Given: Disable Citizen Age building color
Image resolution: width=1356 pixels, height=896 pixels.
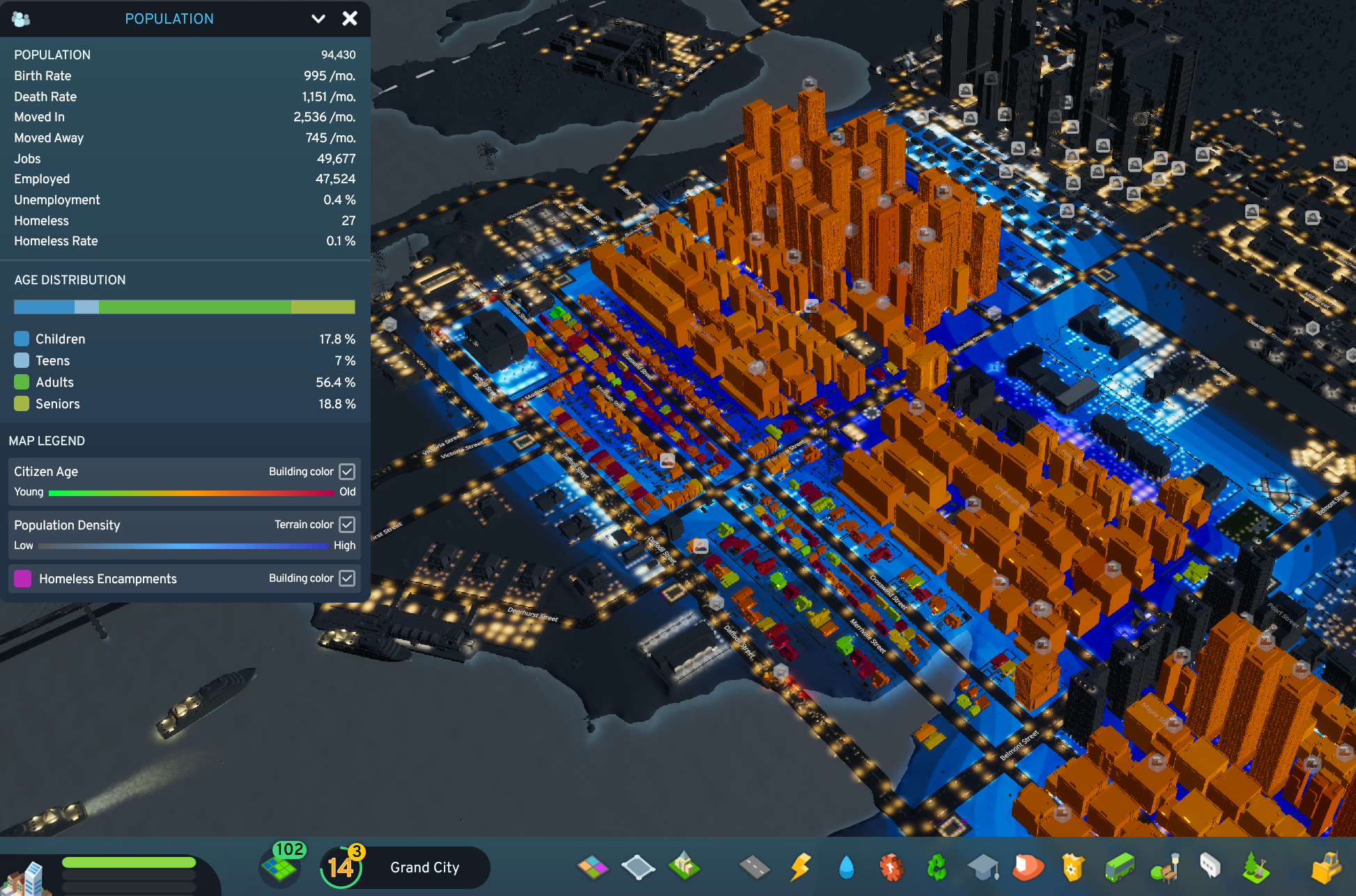Looking at the screenshot, I should tap(346, 471).
